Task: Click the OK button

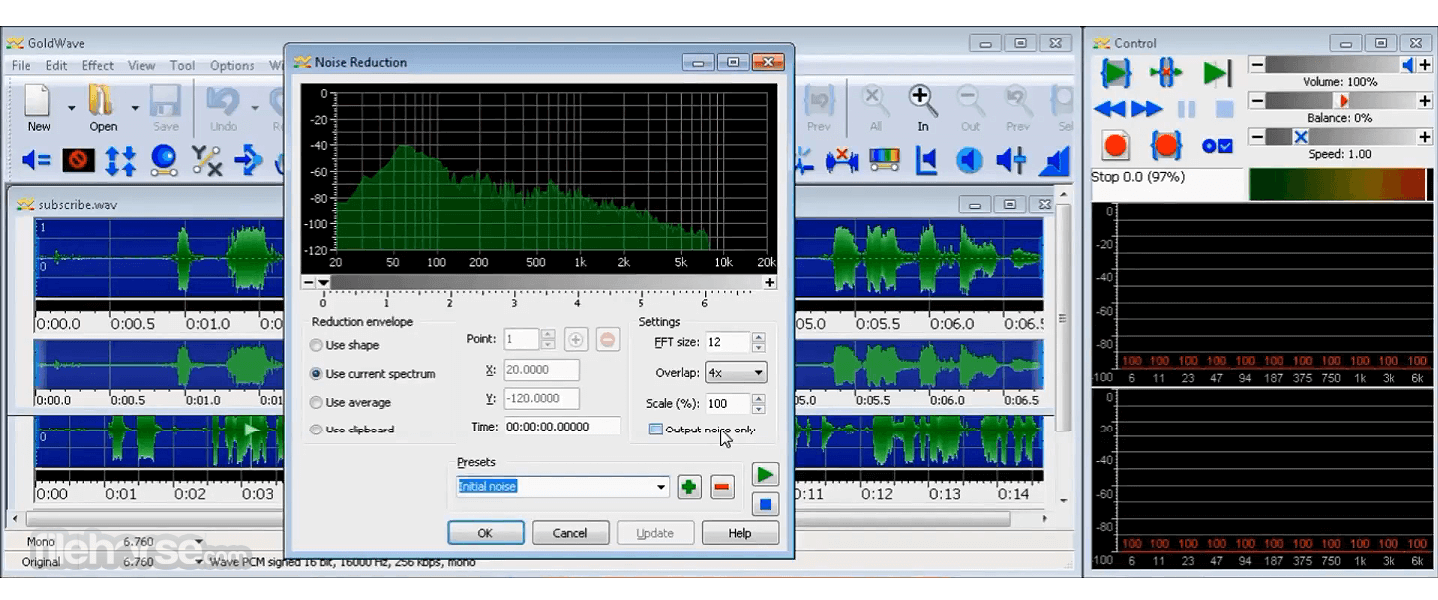Action: click(x=485, y=533)
